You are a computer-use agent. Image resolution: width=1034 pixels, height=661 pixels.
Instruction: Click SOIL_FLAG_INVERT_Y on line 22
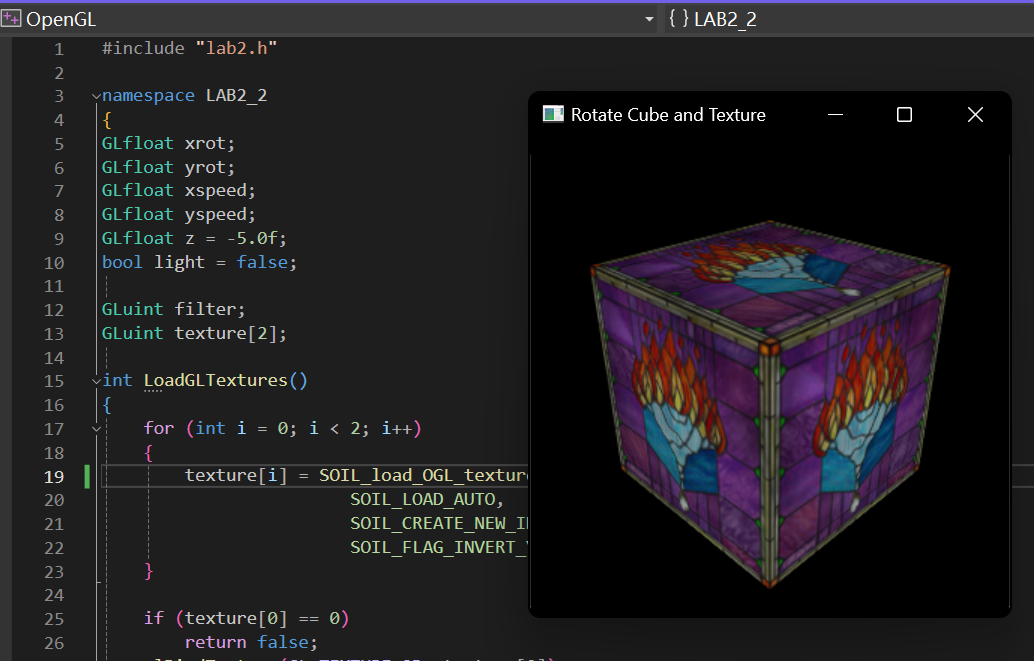[x=439, y=547]
